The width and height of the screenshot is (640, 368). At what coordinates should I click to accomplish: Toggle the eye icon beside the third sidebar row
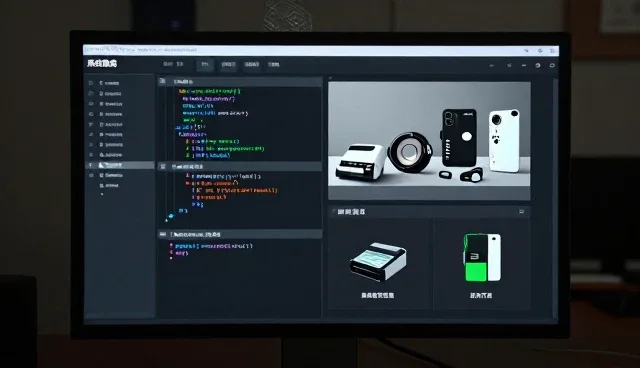click(x=91, y=104)
